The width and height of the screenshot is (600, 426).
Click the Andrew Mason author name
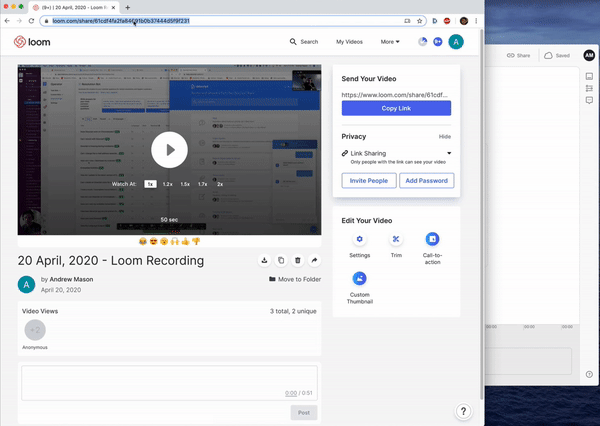[71, 279]
